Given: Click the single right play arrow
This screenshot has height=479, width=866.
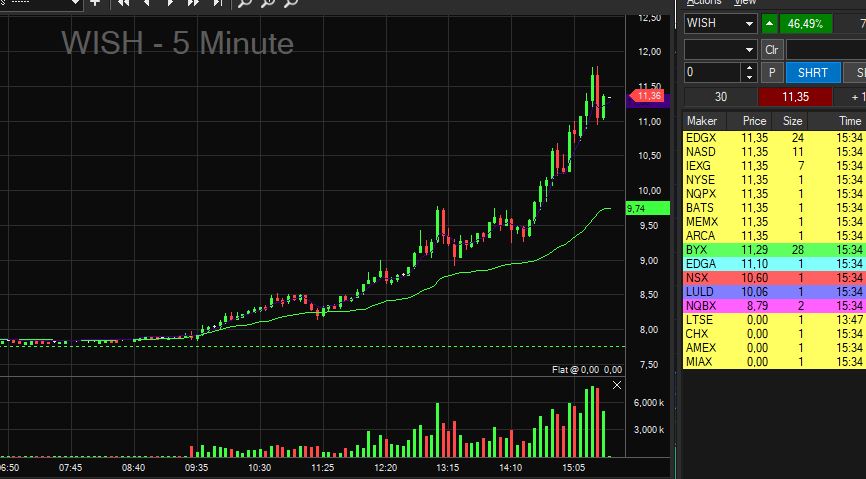Looking at the screenshot, I should click(170, 3).
